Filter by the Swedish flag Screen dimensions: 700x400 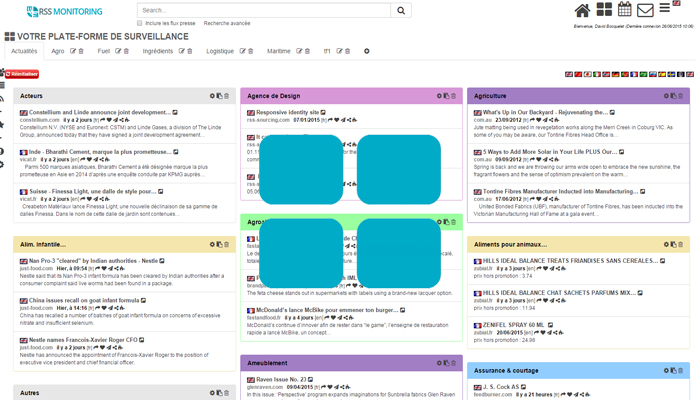pyautogui.click(x=671, y=74)
